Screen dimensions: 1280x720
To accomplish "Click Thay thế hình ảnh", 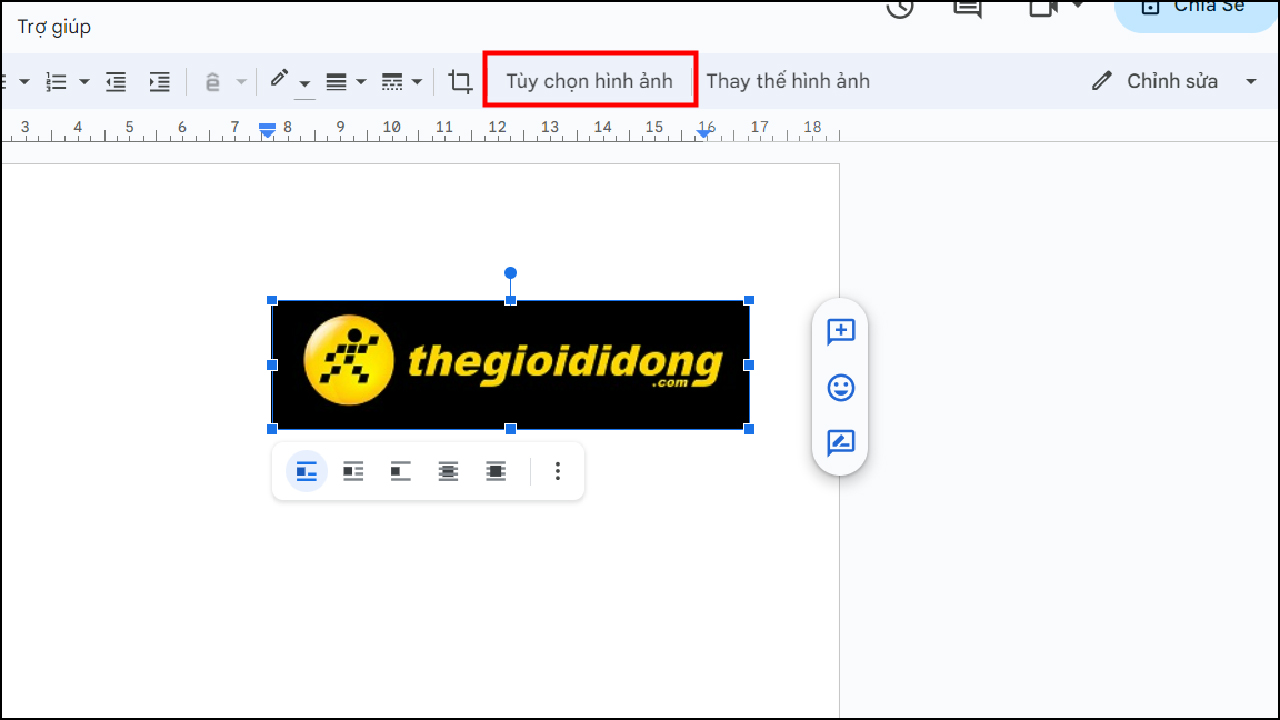I will [x=788, y=81].
